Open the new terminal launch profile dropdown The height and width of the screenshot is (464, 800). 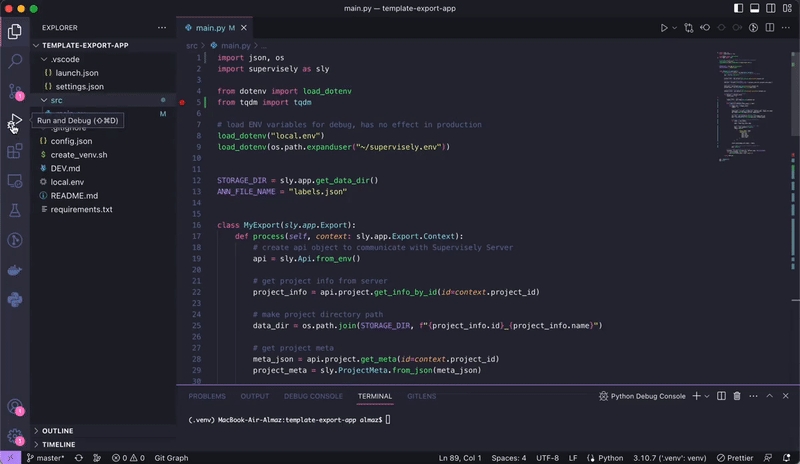[x=707, y=396]
